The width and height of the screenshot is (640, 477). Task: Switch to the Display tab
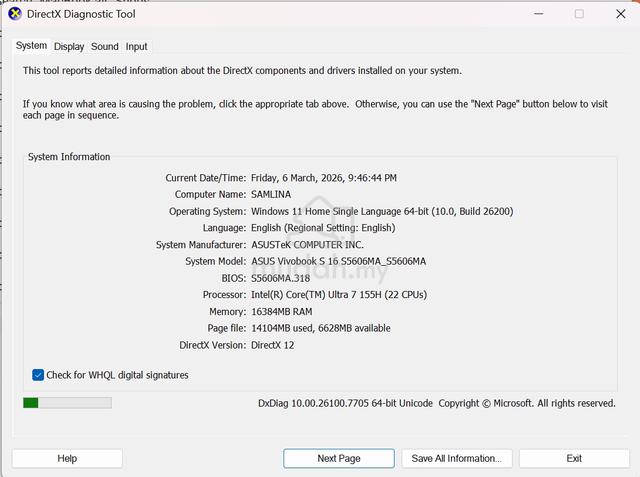click(69, 47)
